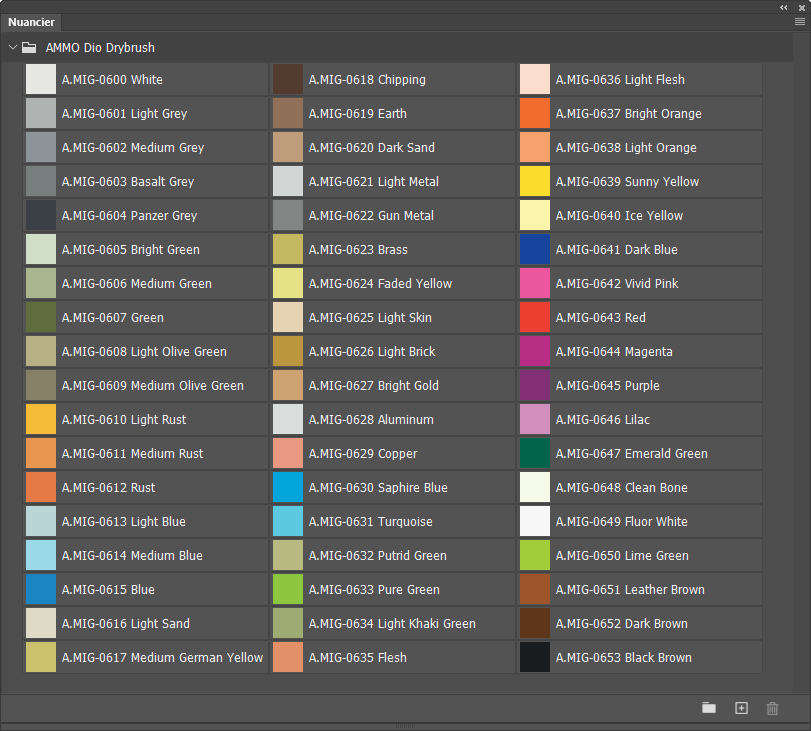811x731 pixels.
Task: Create a new swatch with plus icon
Action: point(741,708)
